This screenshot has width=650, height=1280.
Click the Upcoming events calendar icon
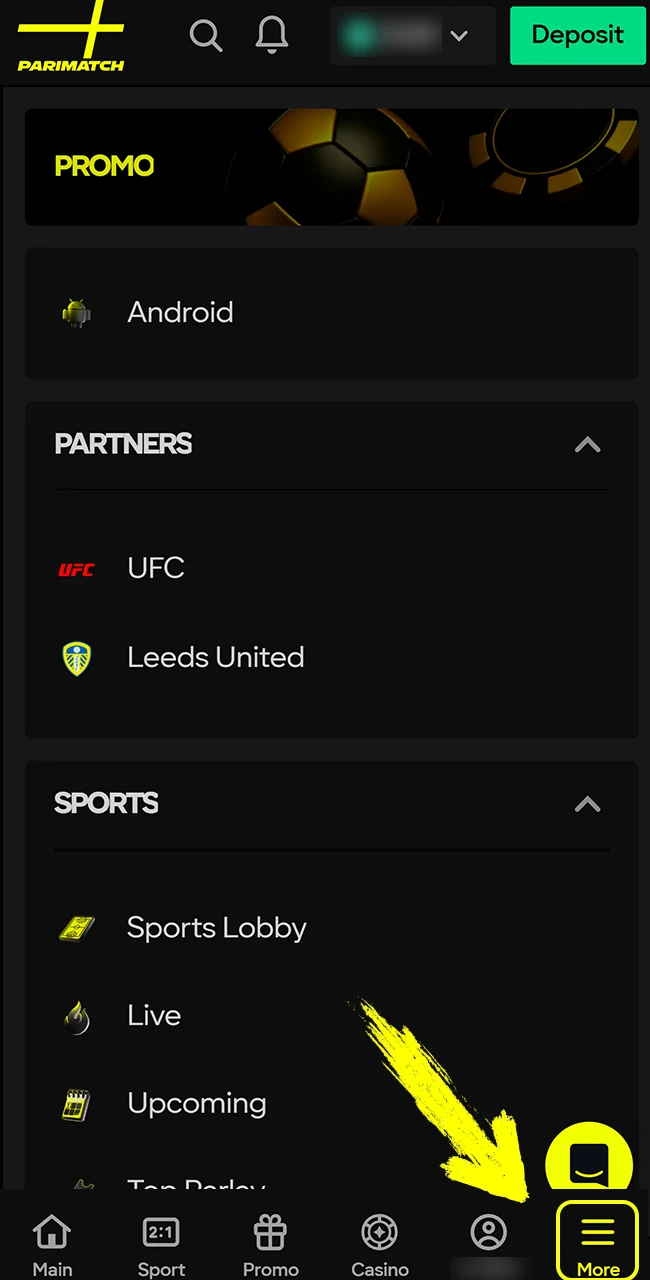tap(77, 1103)
